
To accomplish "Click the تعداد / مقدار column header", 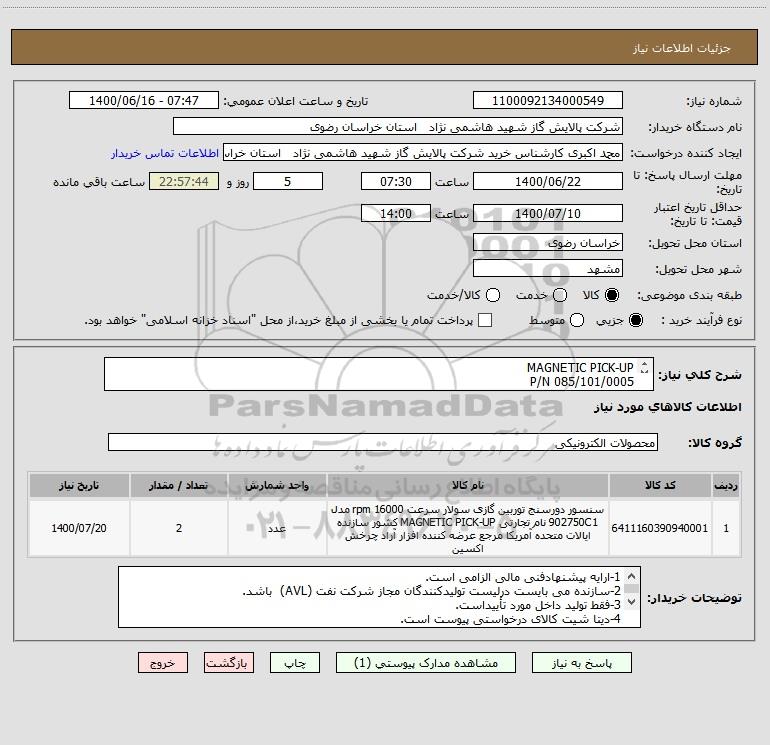I will 179,486.
